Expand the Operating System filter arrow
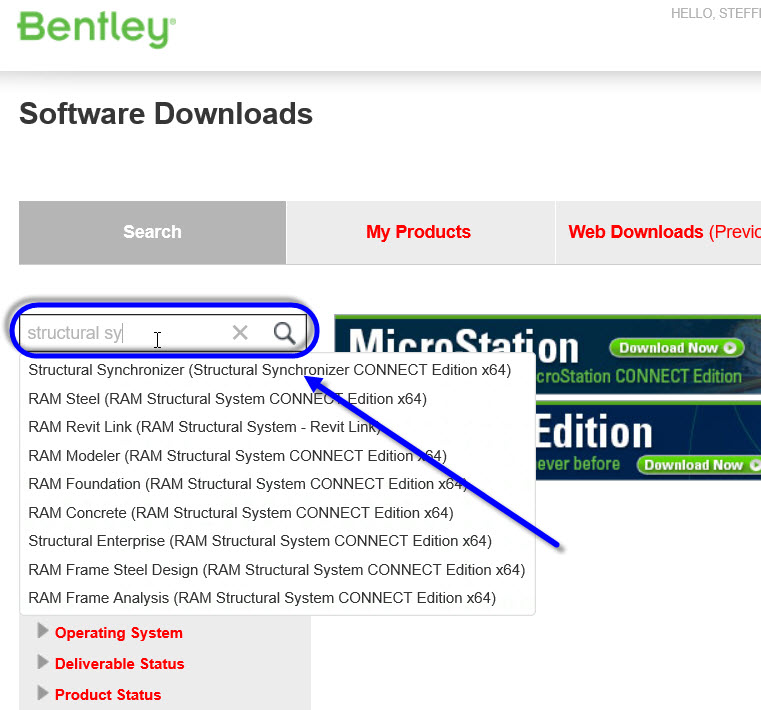 coord(43,631)
